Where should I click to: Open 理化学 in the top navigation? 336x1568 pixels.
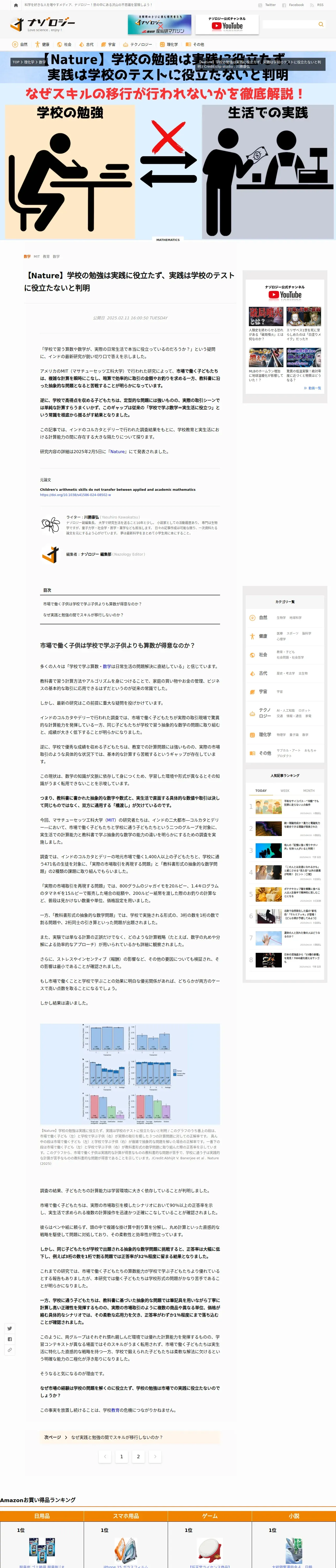click(169, 44)
